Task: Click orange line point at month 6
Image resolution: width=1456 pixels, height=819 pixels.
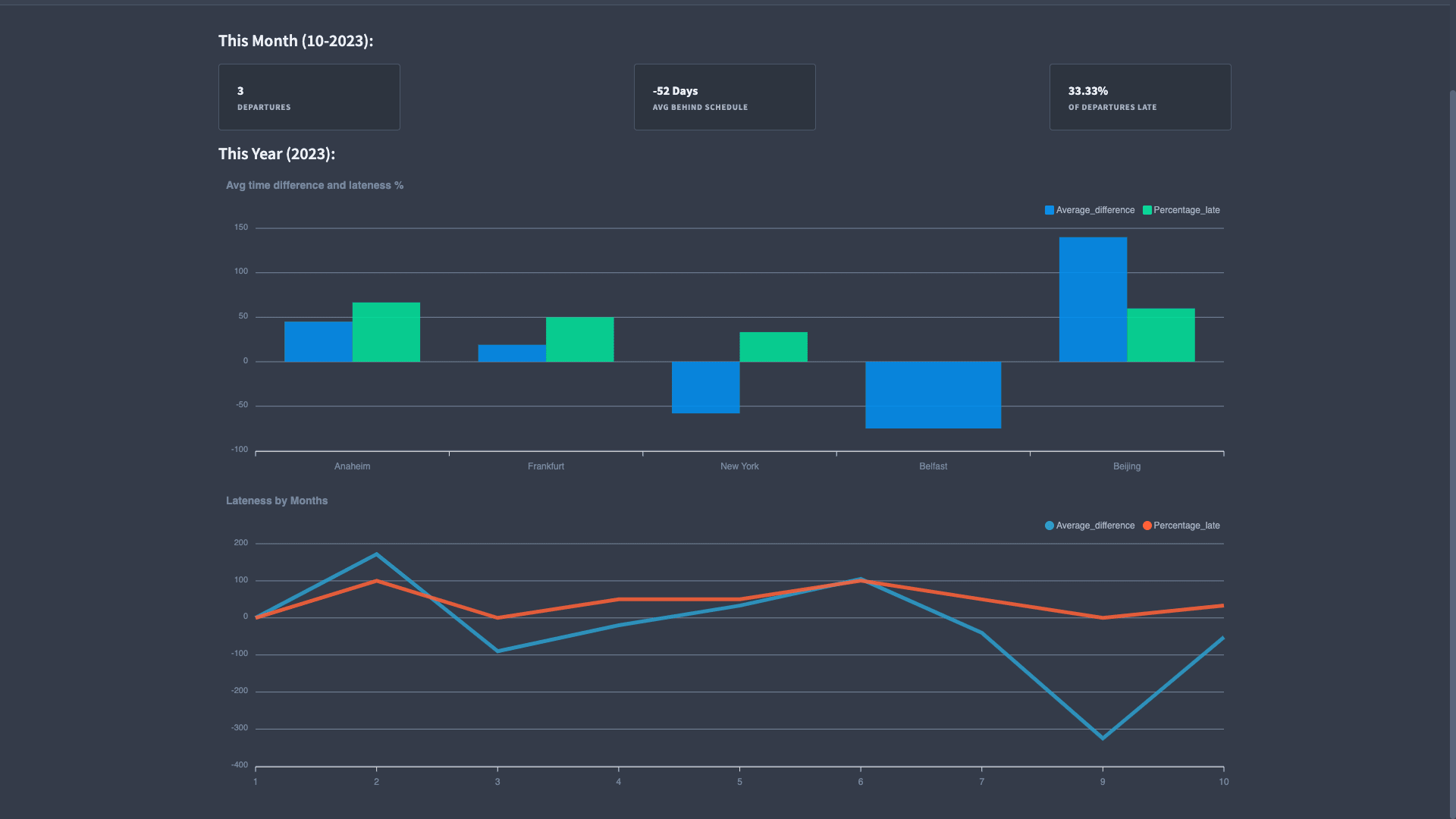Action: (861, 581)
